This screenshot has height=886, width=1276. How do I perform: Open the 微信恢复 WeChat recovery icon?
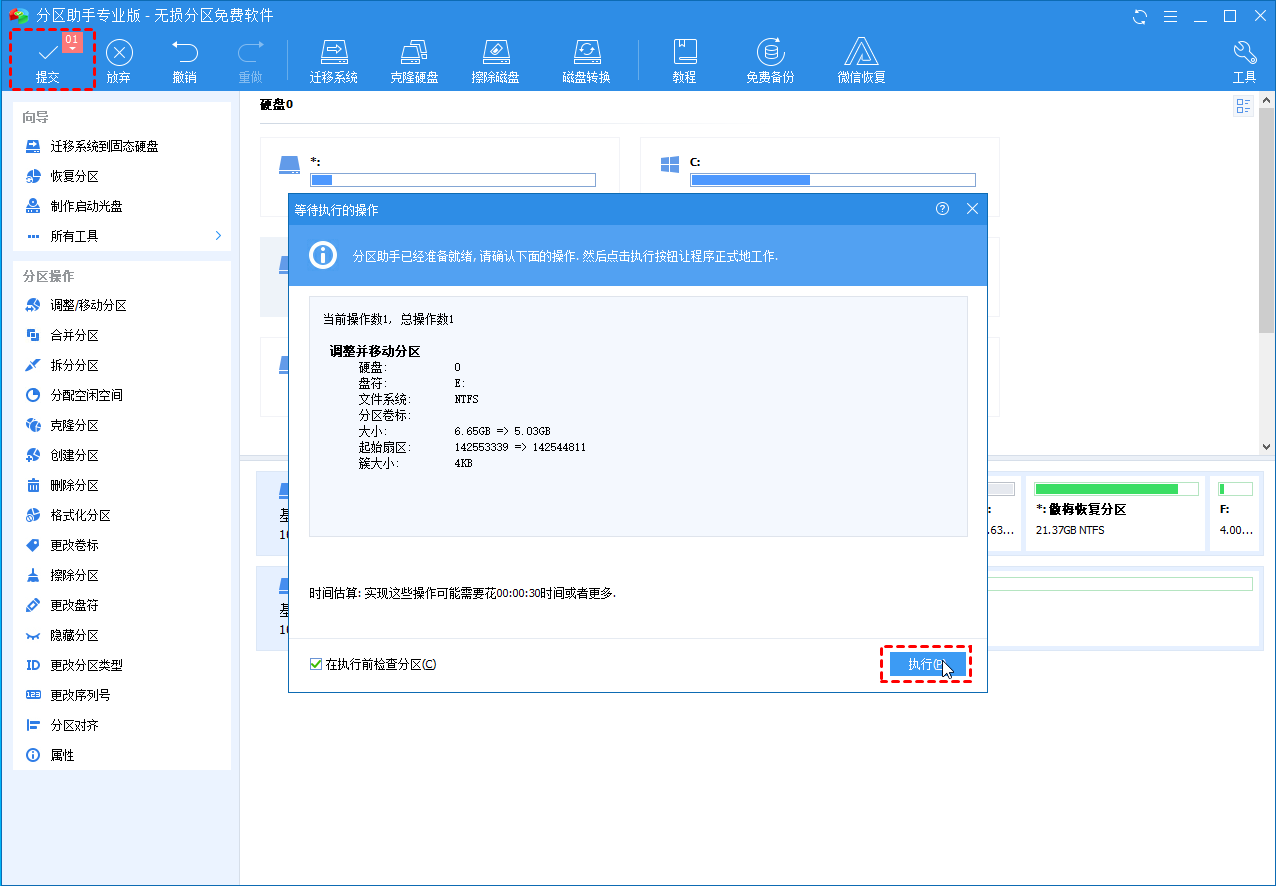pos(861,60)
